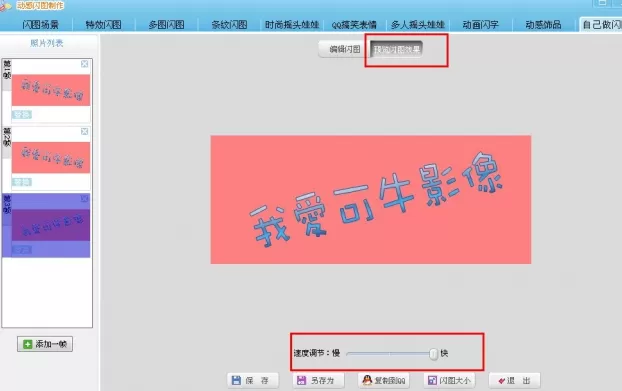
Task: Remove frame 3 with its X icon
Action: (84, 199)
